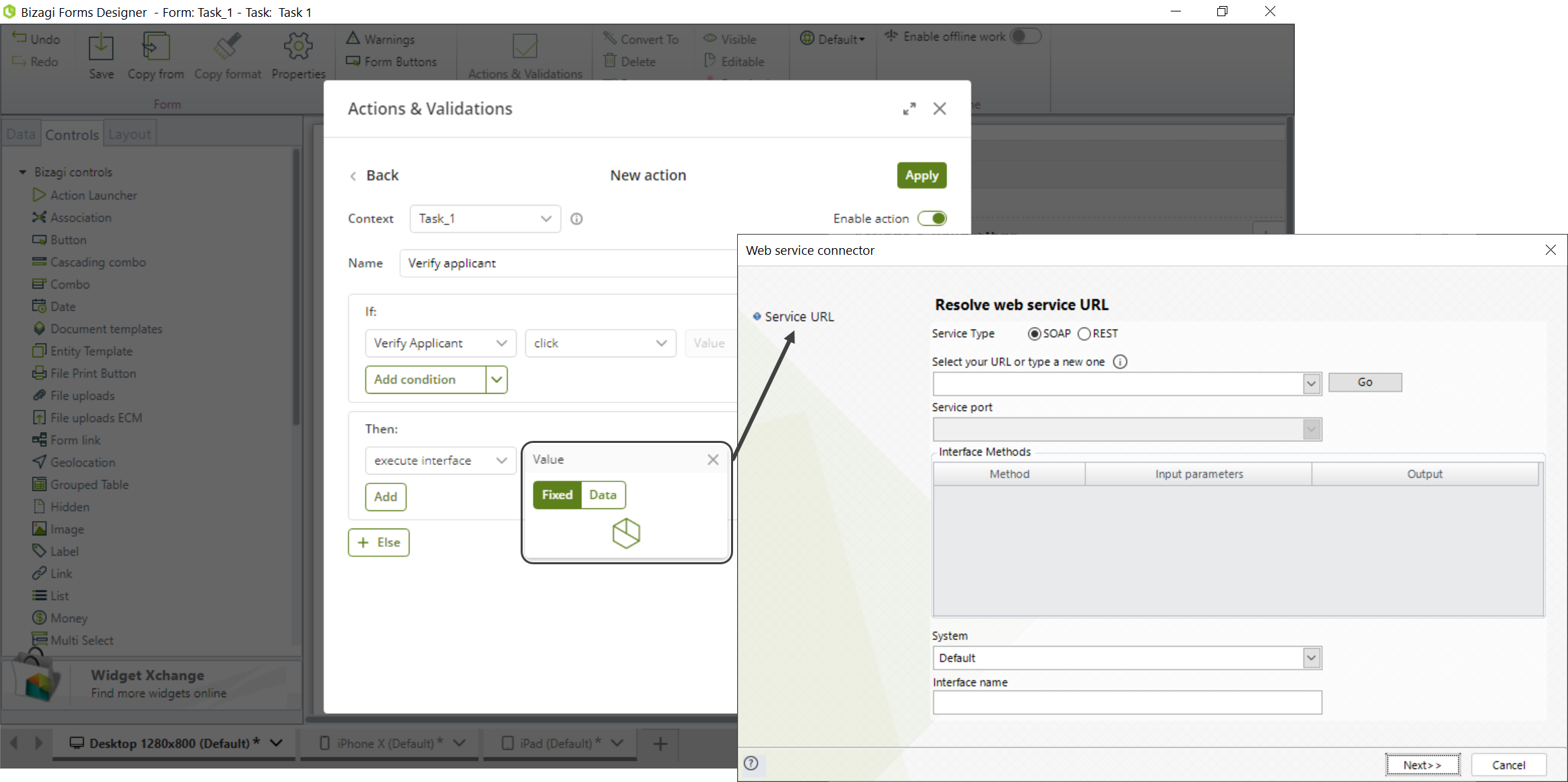Click the Copy format paintbrush icon
Screen dimensions: 1568x782
(x=227, y=47)
